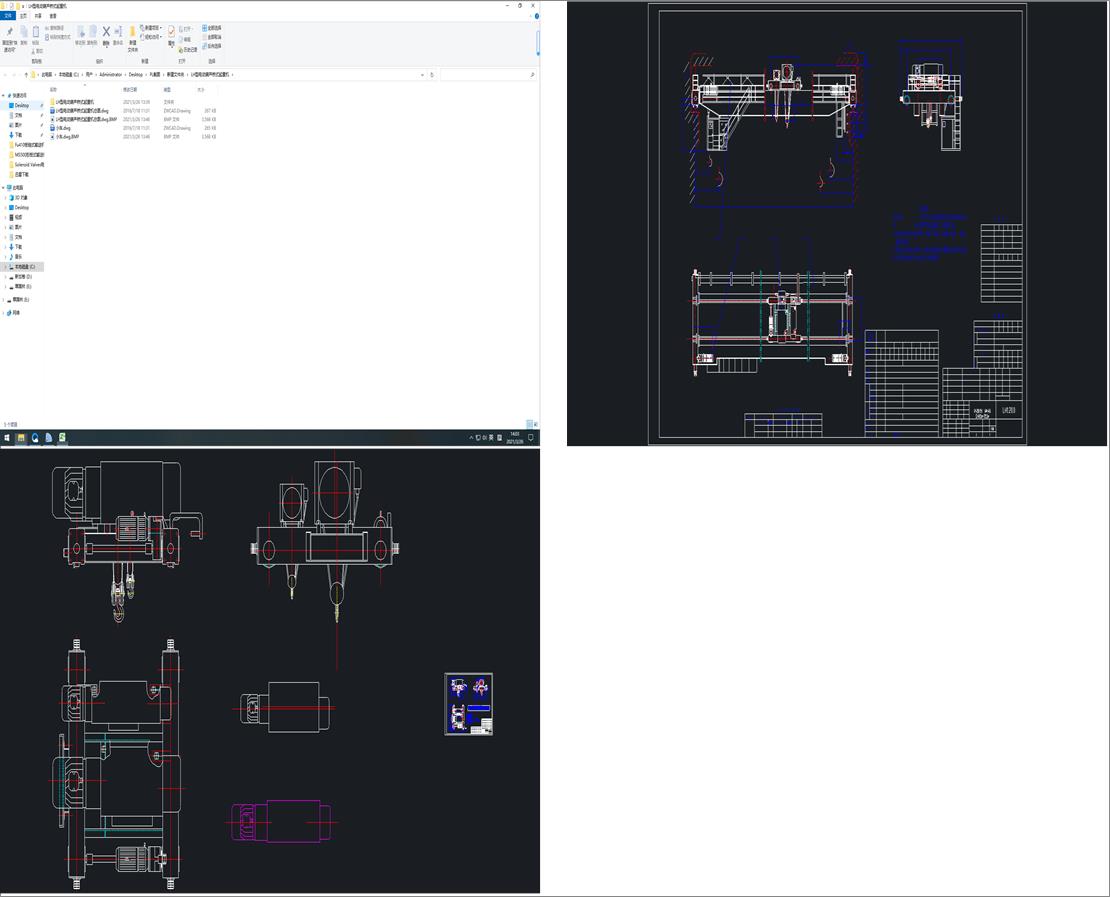Click the small drawing thumbnail in CAD view

[469, 704]
